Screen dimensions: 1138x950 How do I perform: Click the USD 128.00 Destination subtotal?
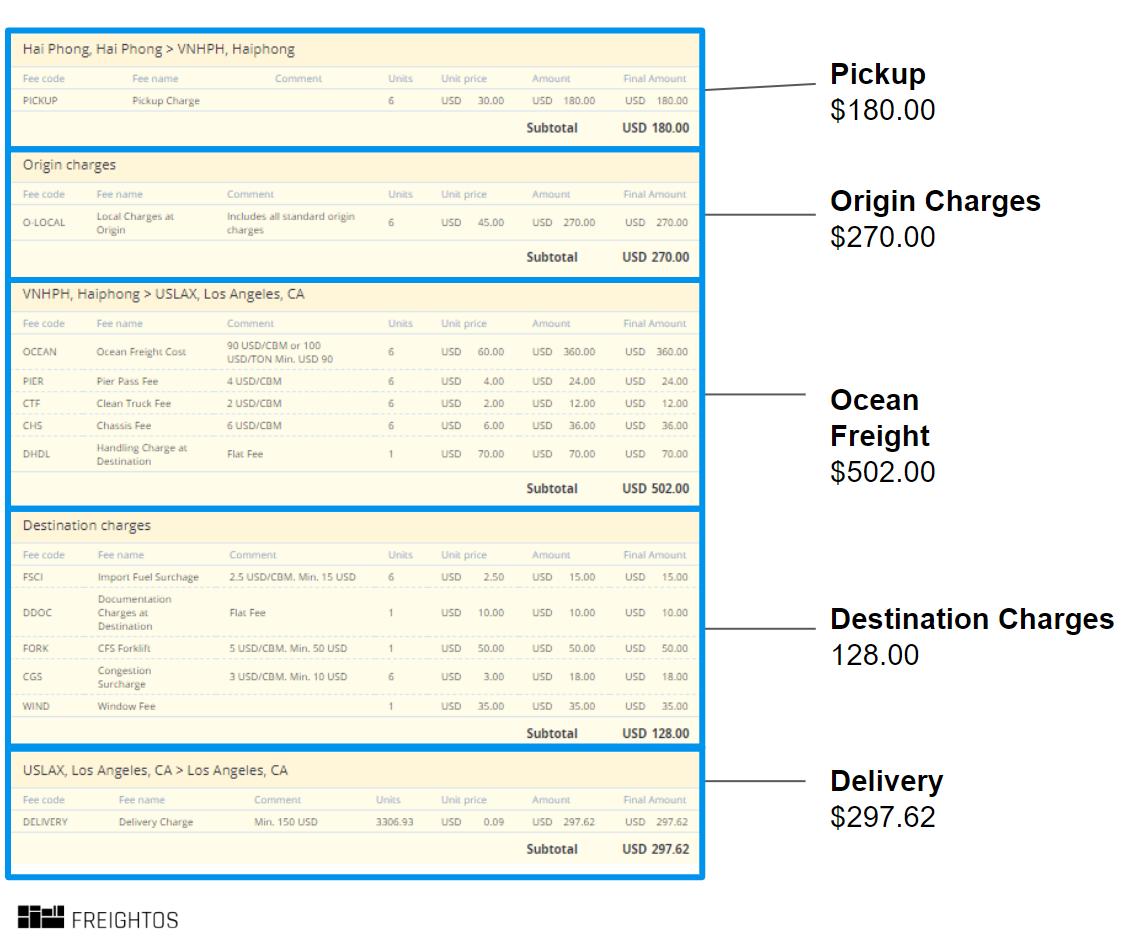[x=654, y=733]
